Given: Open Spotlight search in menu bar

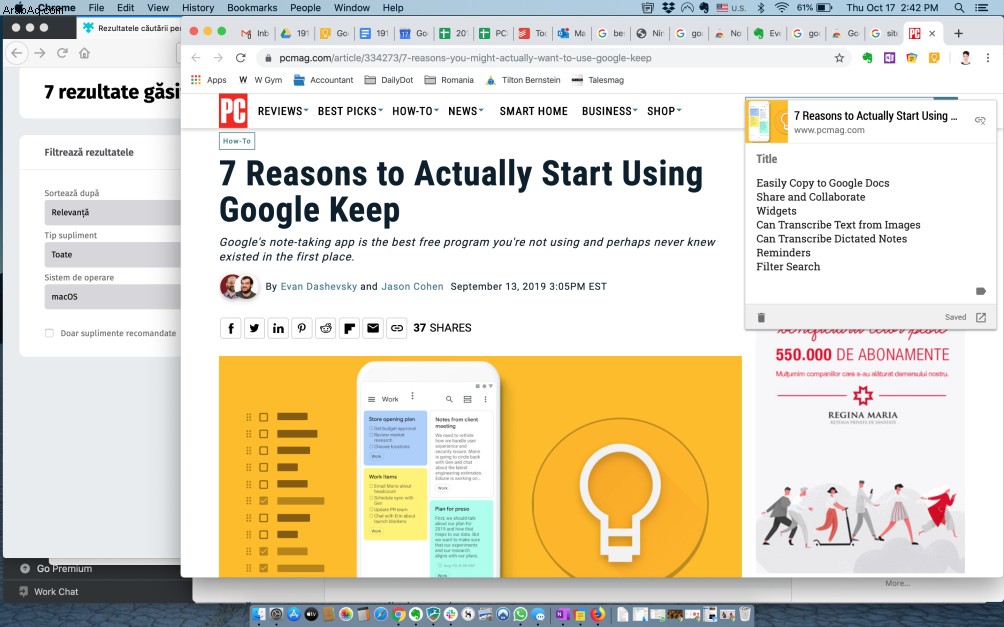Looking at the screenshot, I should pyautogui.click(x=959, y=8).
